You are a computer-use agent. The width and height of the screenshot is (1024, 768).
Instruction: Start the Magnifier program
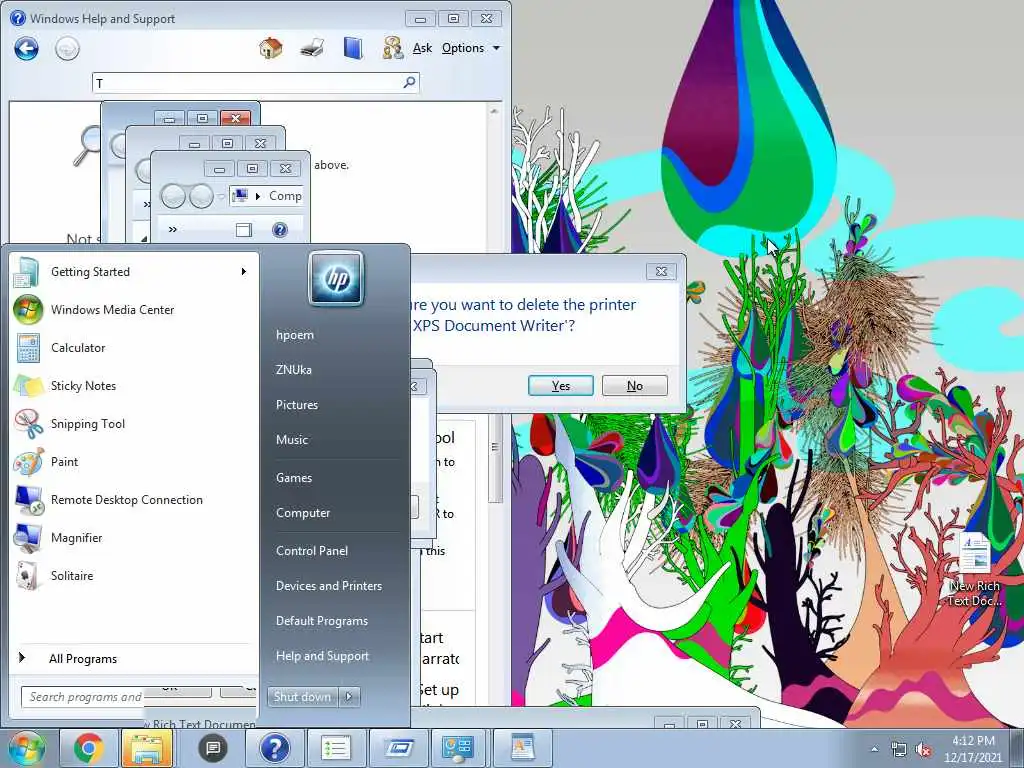(x=134, y=537)
